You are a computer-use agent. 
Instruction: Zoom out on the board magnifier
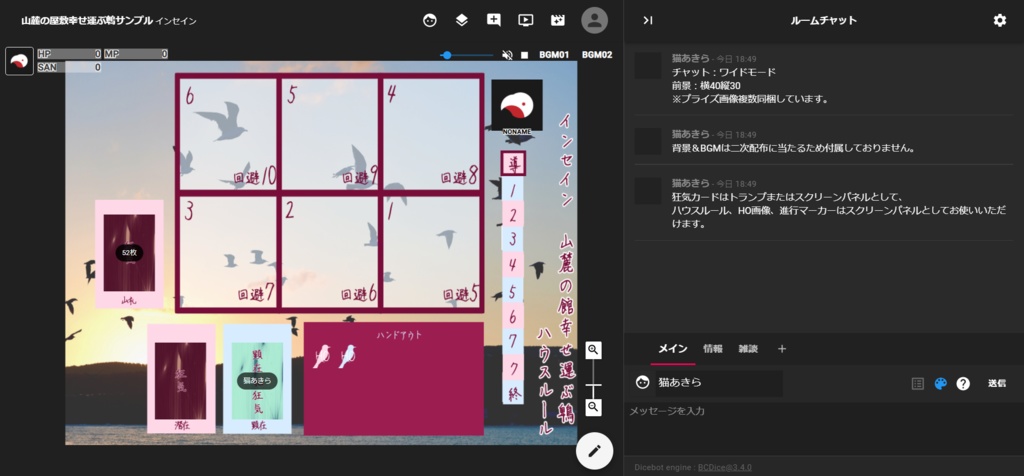pyautogui.click(x=593, y=407)
